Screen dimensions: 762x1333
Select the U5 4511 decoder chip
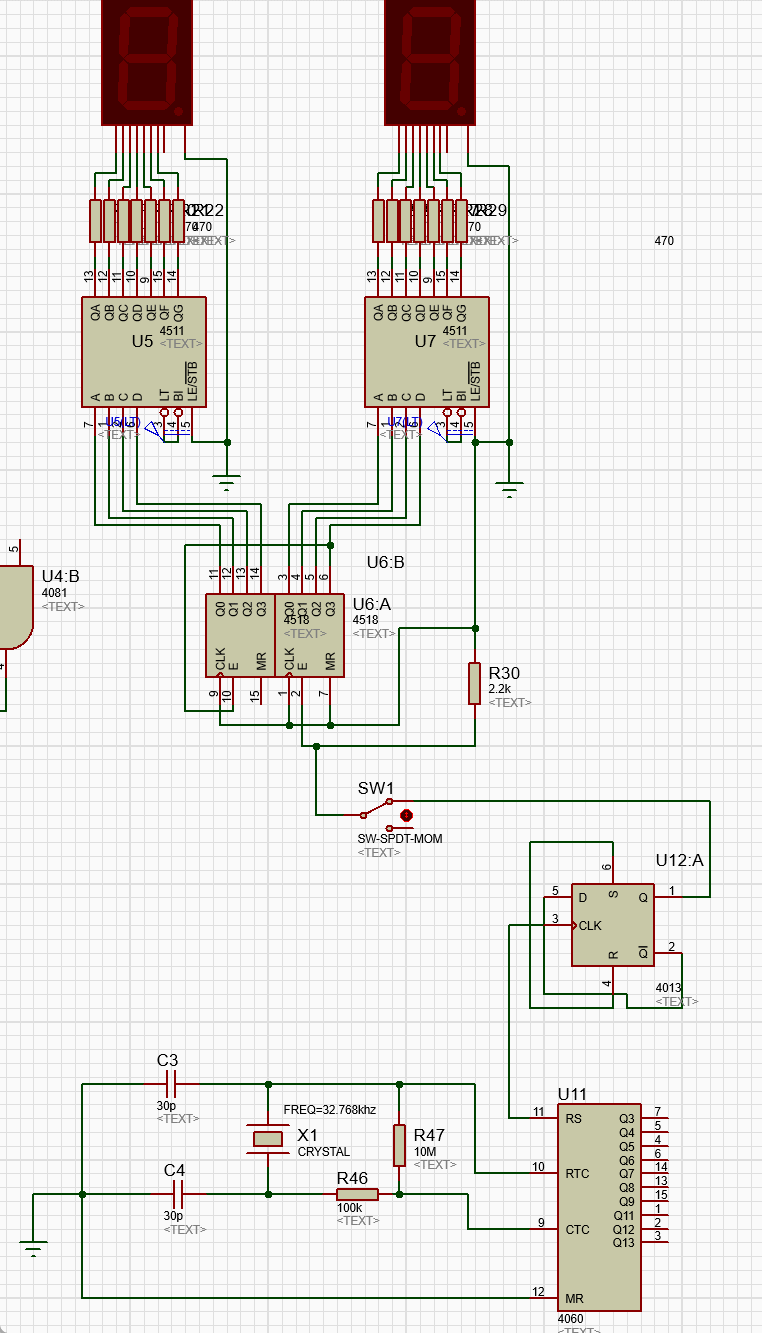coord(143,351)
